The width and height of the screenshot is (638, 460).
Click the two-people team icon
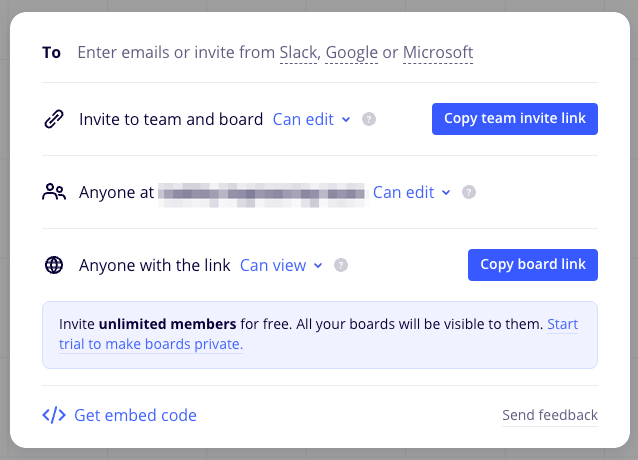54,192
